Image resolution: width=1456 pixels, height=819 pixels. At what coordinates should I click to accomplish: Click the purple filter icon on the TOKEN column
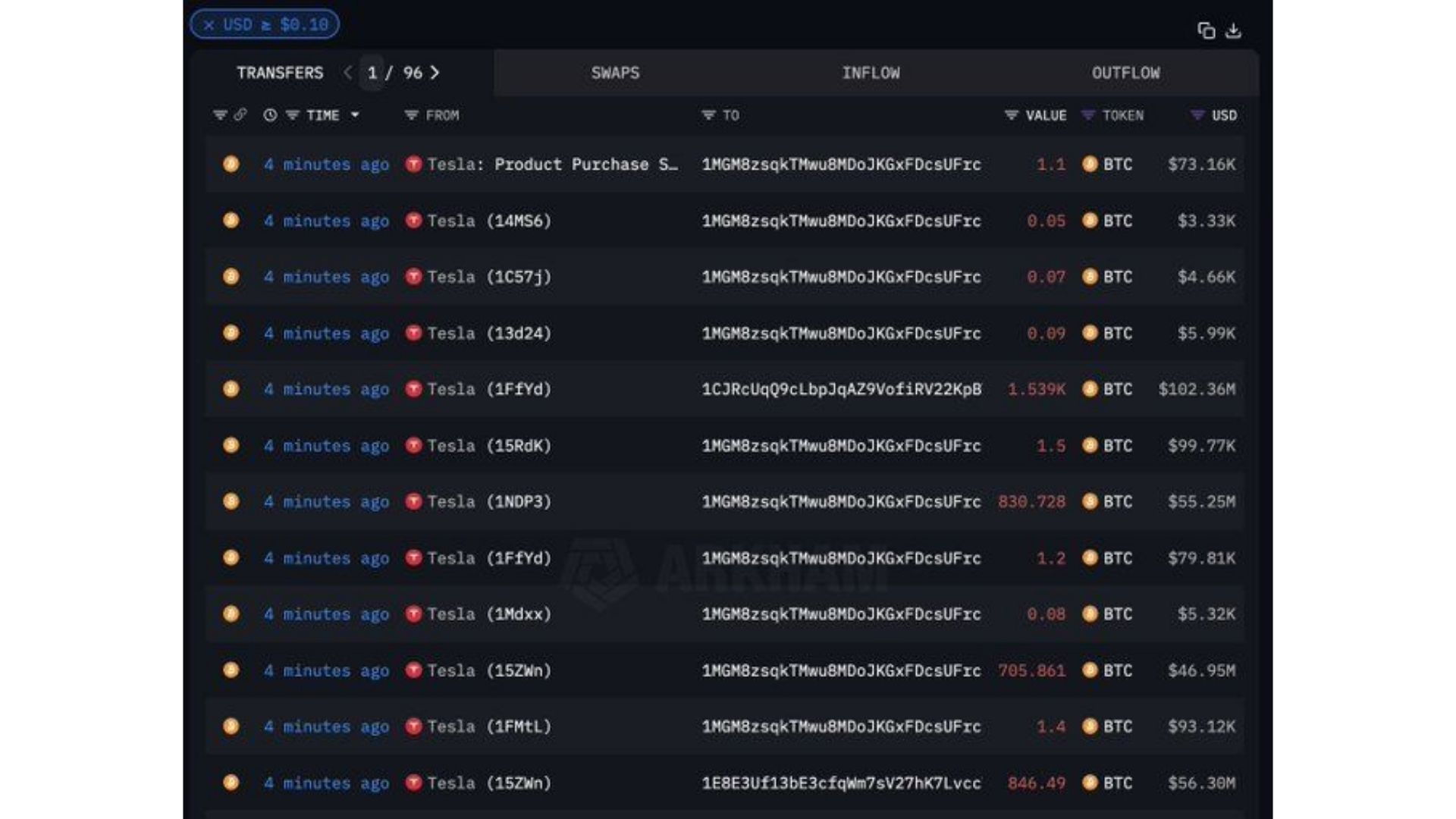point(1087,115)
